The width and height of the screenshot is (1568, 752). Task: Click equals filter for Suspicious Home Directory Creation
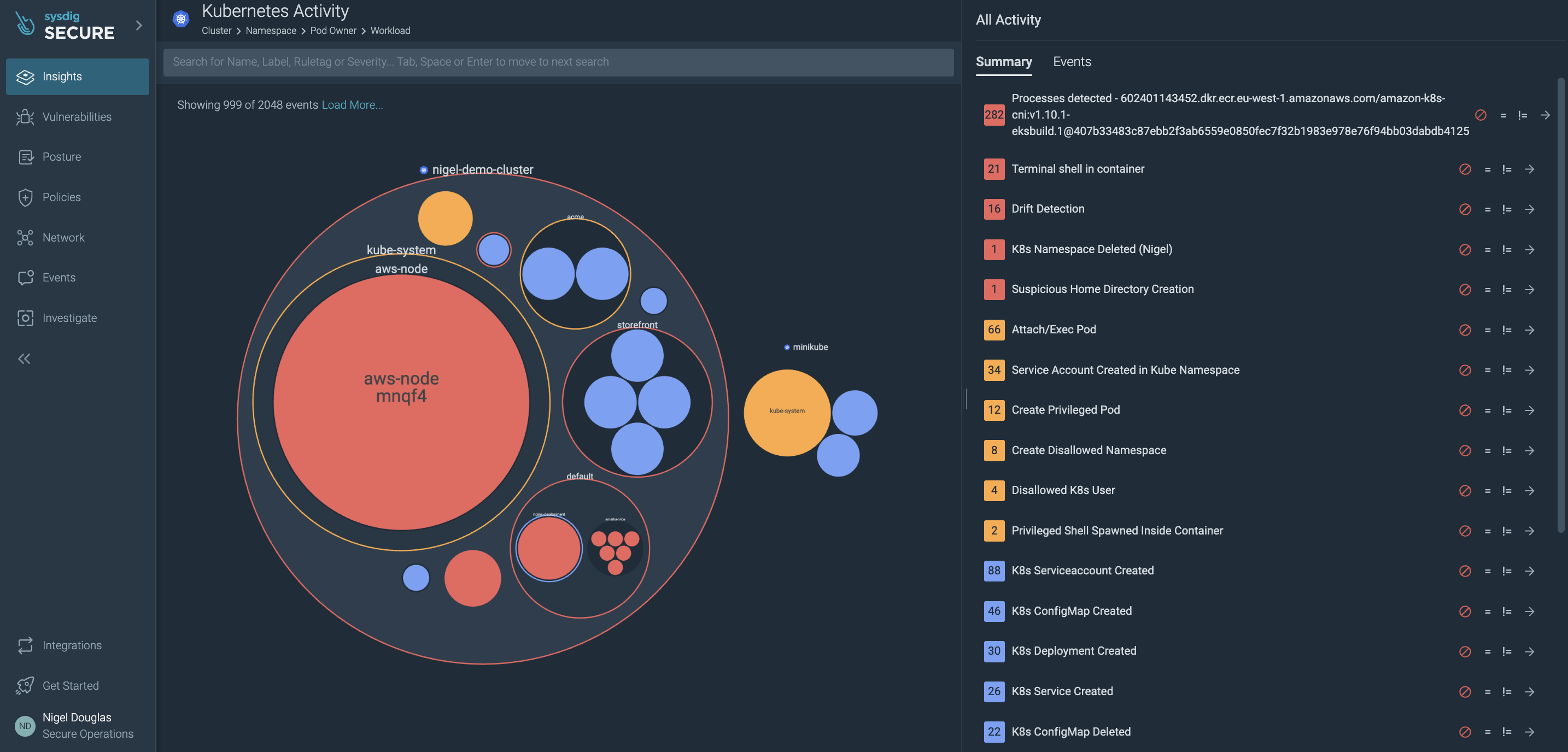pyautogui.click(x=1488, y=290)
